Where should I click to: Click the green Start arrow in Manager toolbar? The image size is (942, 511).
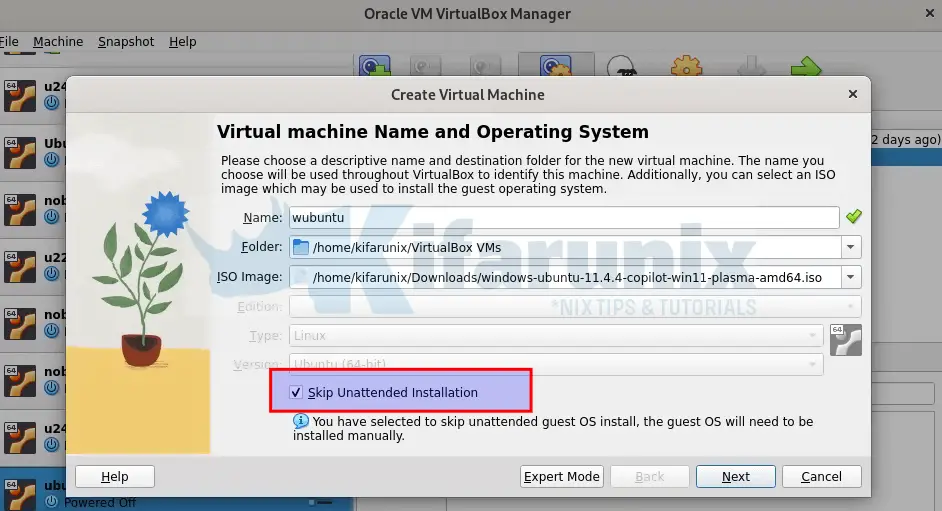(x=806, y=67)
